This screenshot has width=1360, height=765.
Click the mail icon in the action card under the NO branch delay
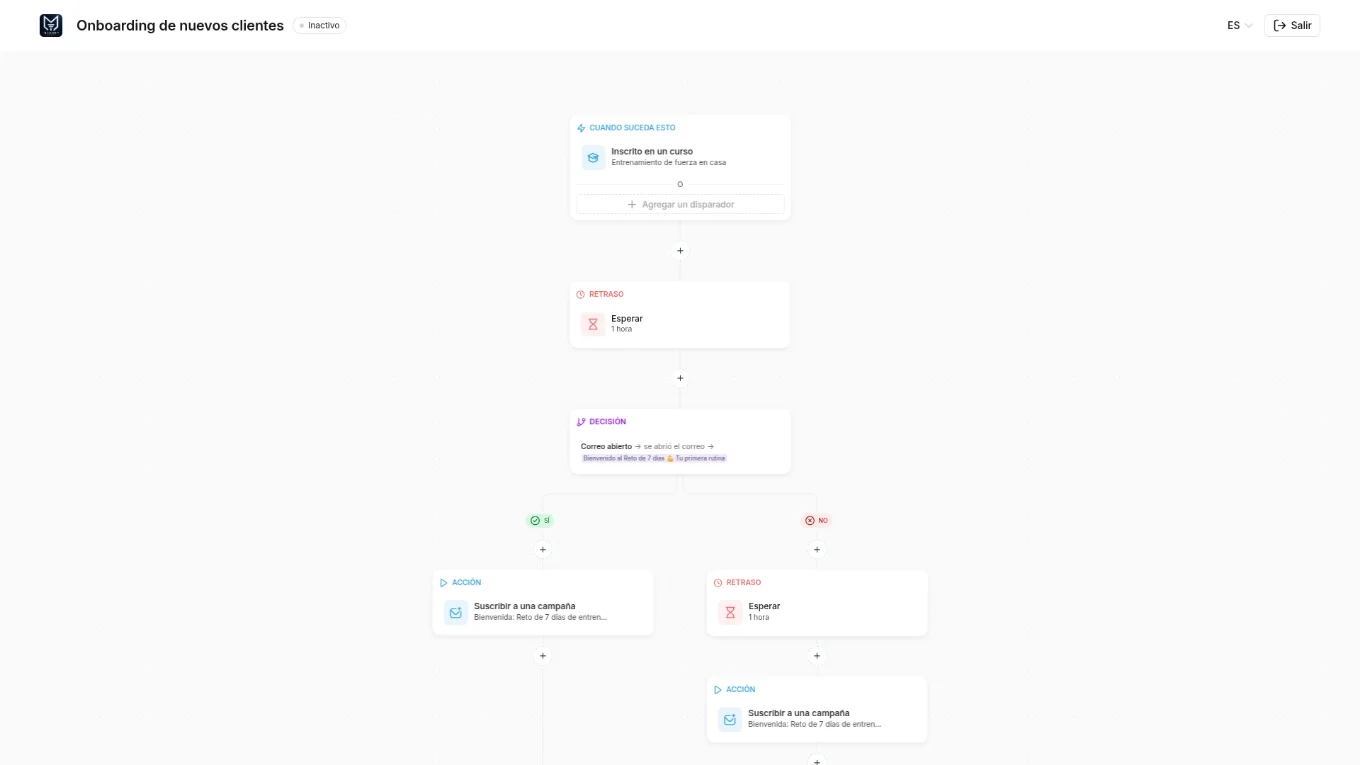coord(730,719)
